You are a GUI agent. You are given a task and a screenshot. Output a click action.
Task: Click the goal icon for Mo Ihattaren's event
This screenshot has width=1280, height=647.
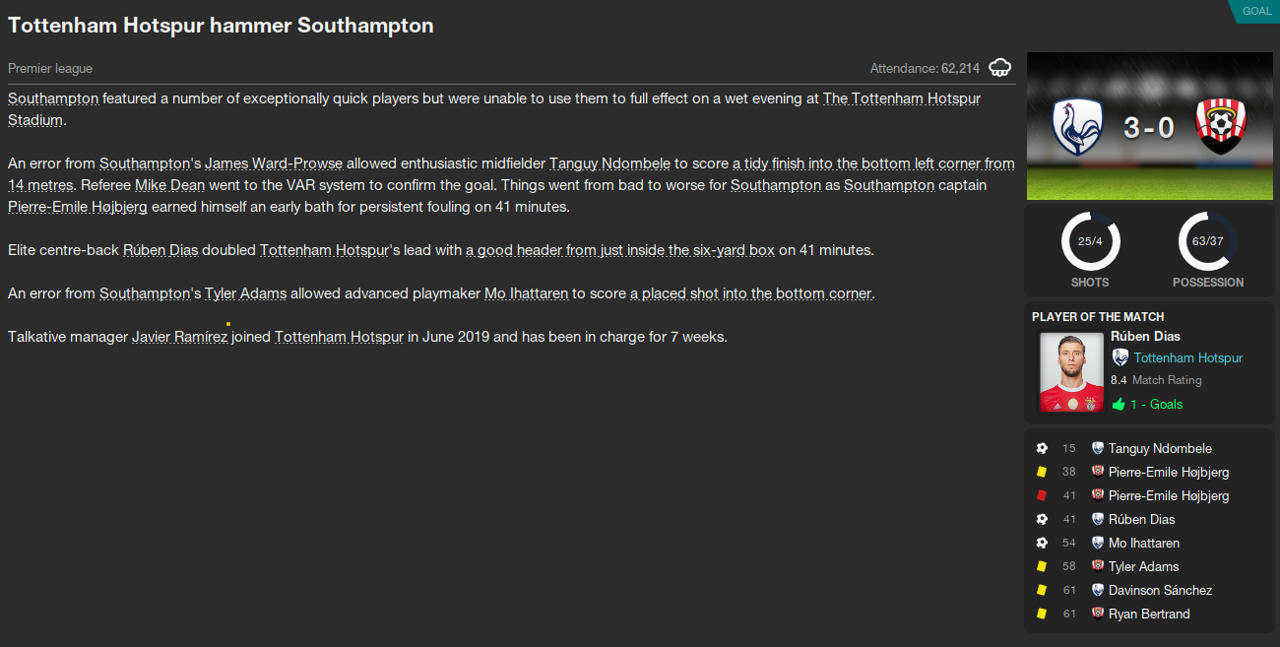click(1042, 543)
